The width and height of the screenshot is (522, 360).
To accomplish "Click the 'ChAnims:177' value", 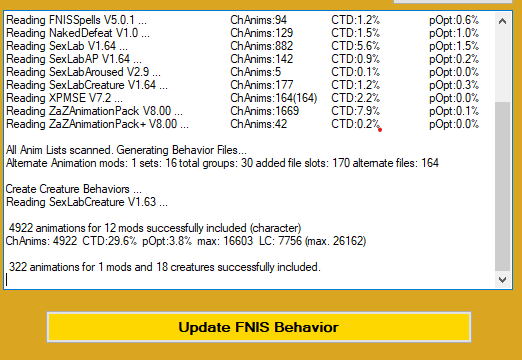I will tap(262, 85).
